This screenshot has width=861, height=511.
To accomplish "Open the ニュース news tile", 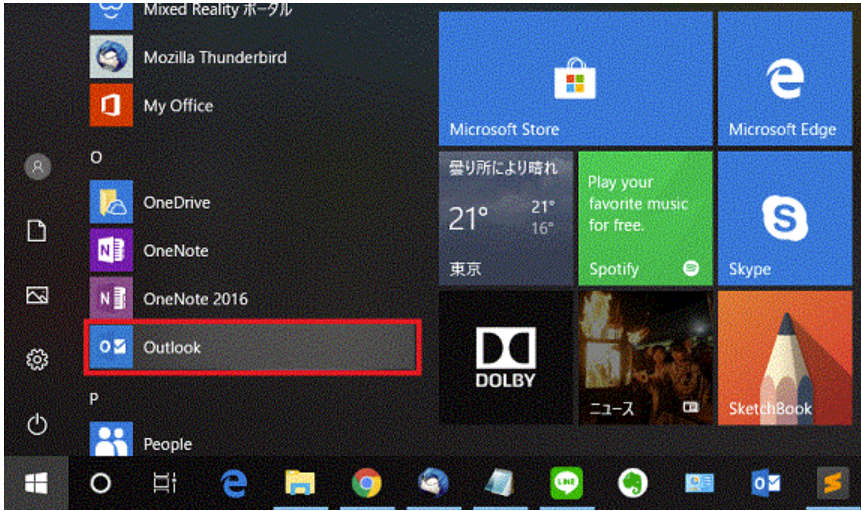I will (x=645, y=358).
